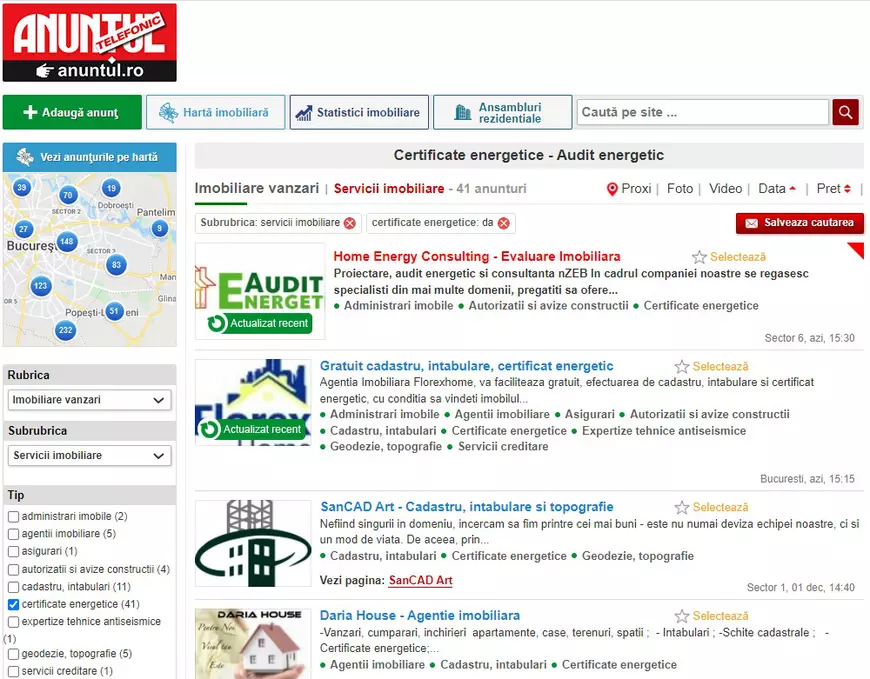This screenshot has width=870, height=679.
Task: Switch to the Imobiliare vanzari tab
Action: tap(254, 188)
